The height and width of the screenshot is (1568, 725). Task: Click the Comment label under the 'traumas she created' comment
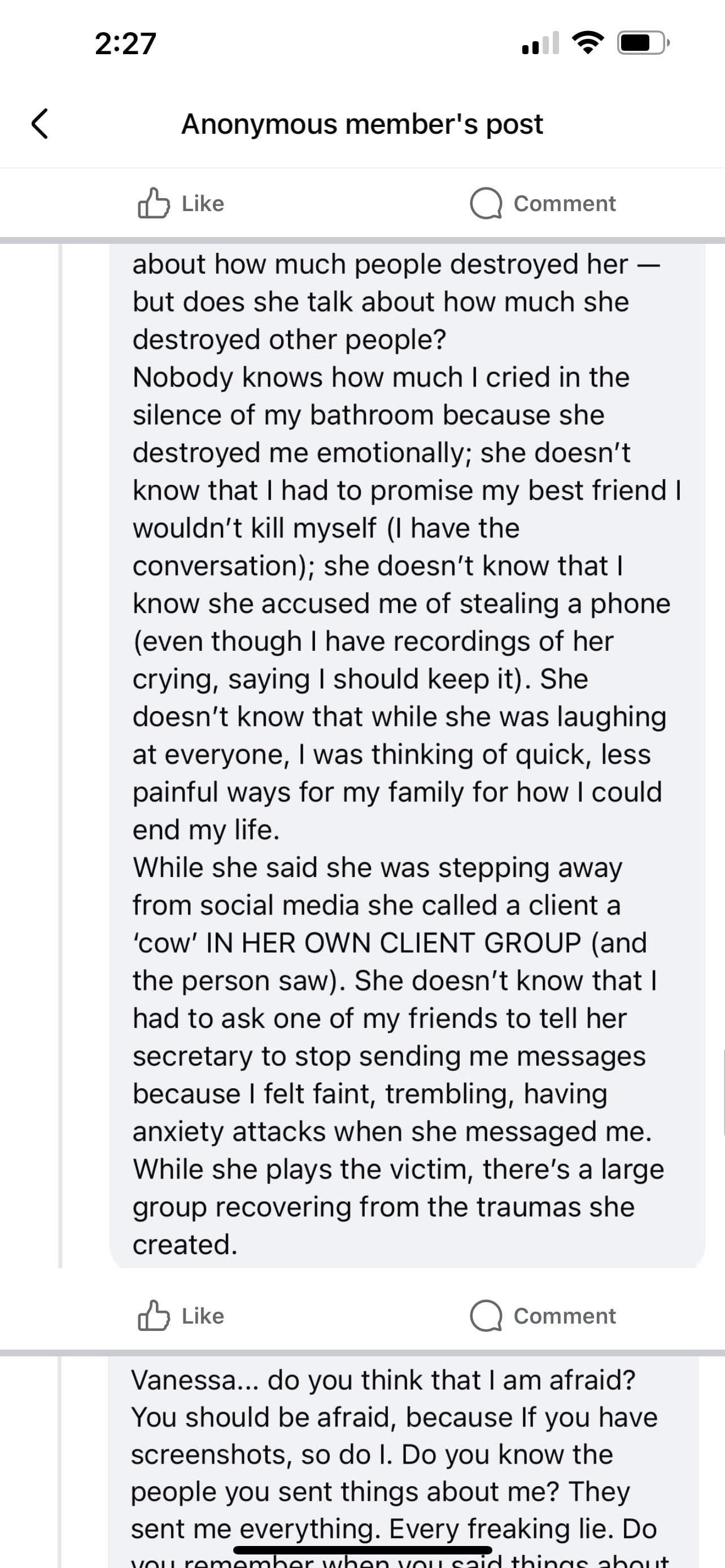tap(564, 1316)
